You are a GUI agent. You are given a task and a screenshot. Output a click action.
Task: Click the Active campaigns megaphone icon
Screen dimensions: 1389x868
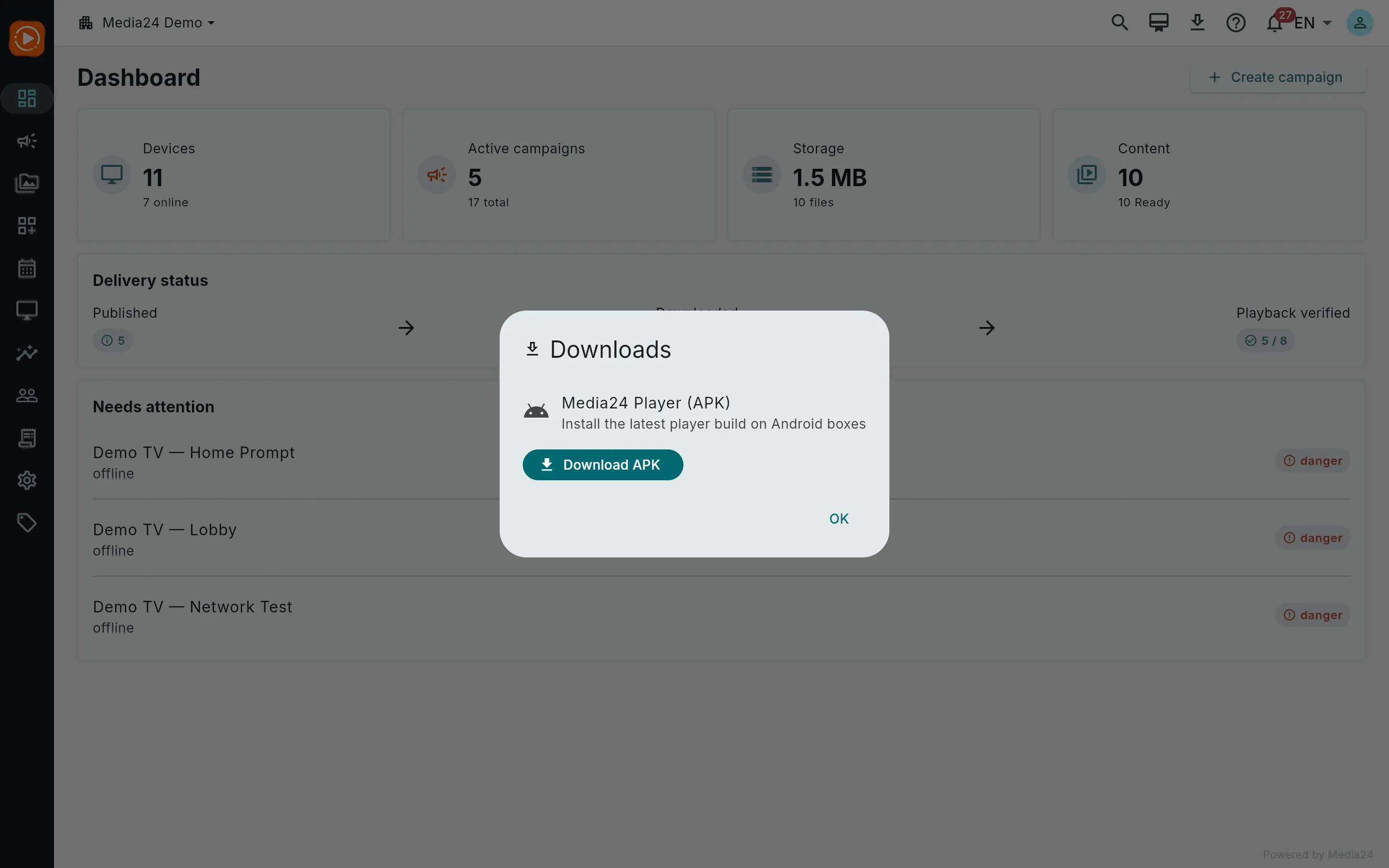tap(437, 175)
